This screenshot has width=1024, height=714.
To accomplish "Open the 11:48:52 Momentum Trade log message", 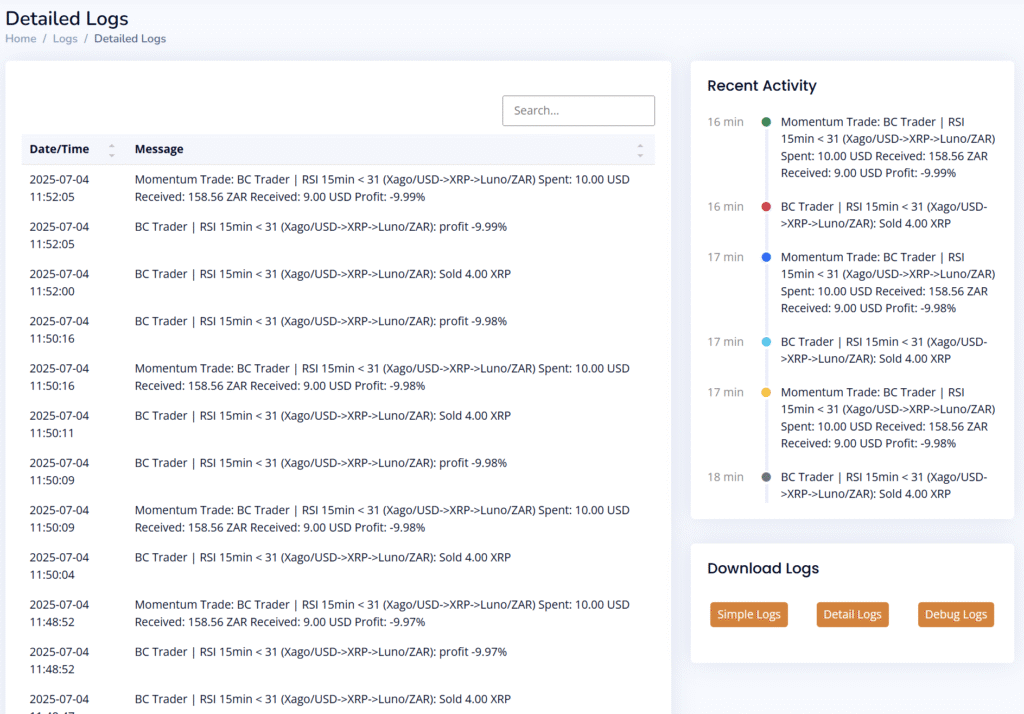I will click(x=382, y=613).
